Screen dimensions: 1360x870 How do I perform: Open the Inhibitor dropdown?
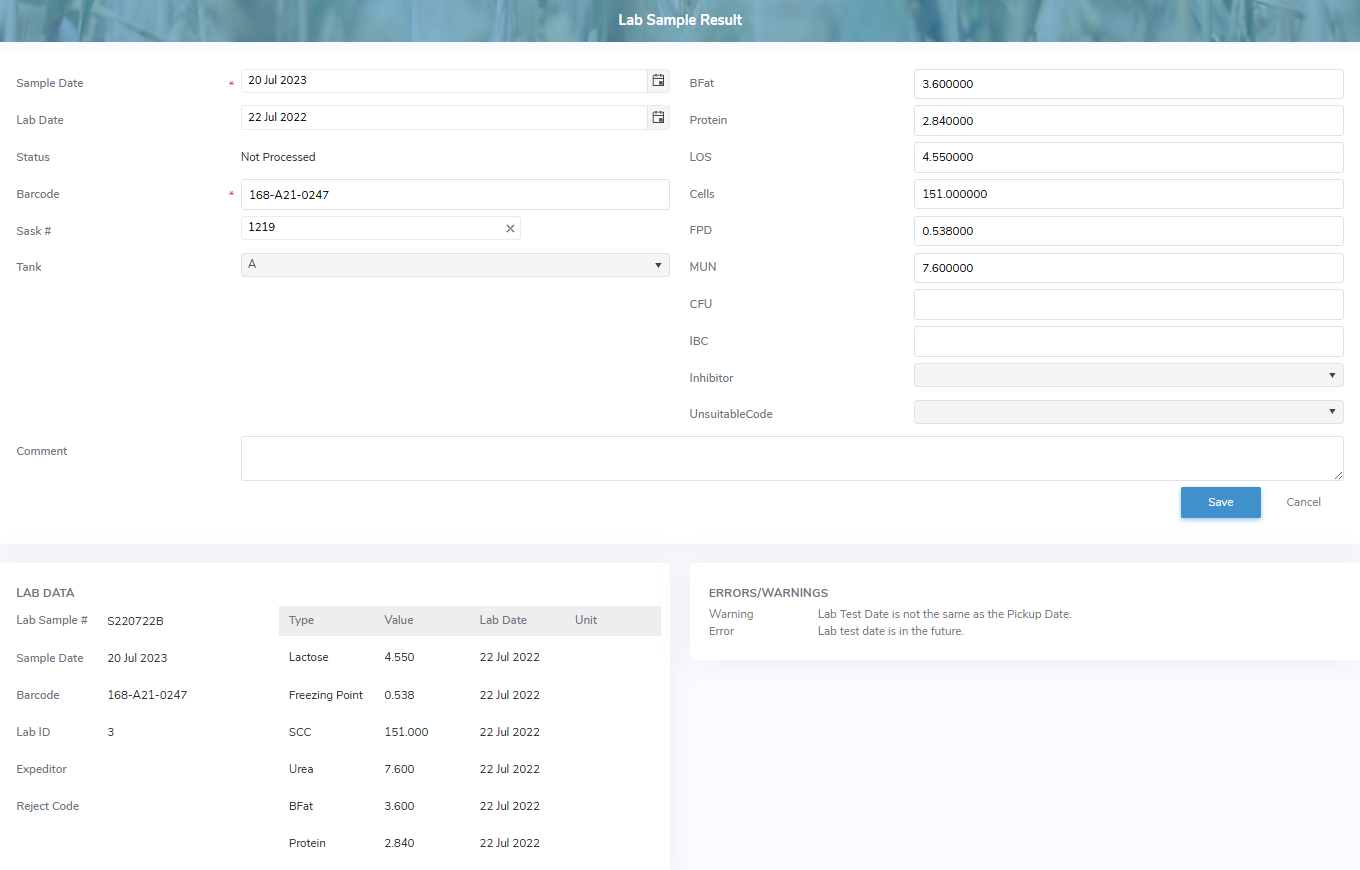(1128, 375)
